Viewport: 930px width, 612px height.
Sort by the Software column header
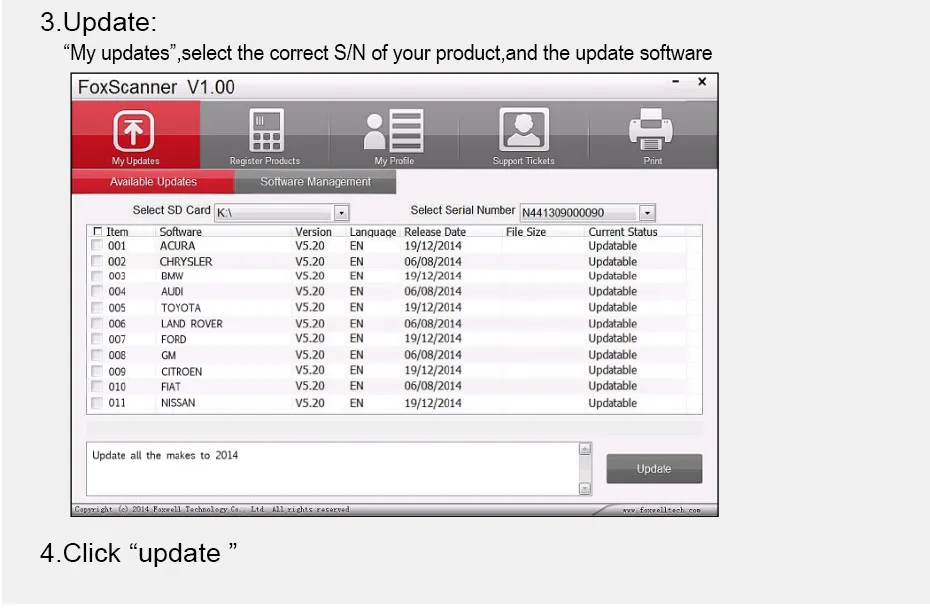tap(180, 232)
